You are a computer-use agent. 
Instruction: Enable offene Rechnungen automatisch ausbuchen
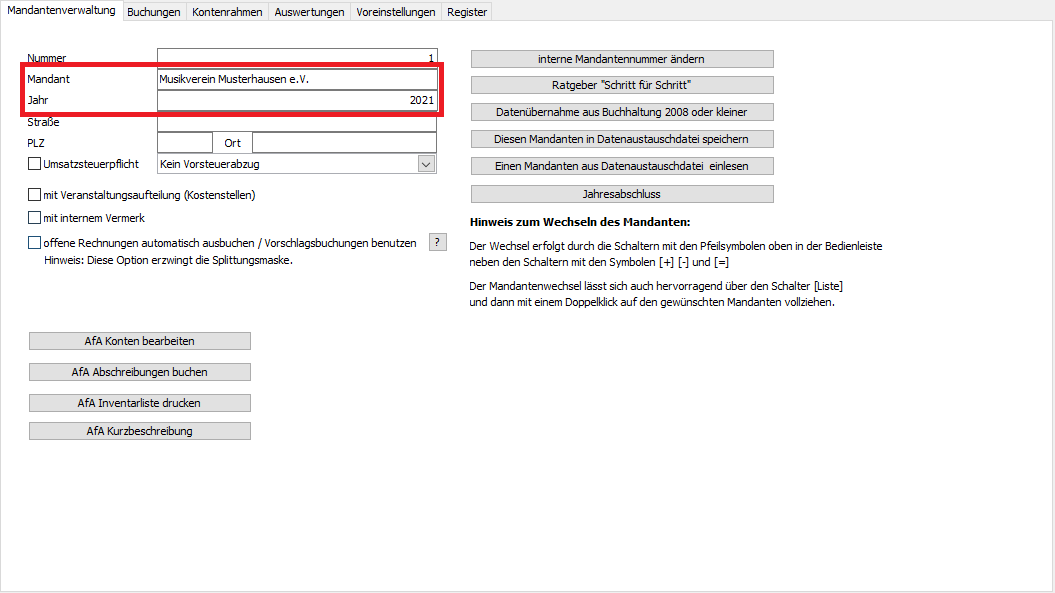(x=35, y=242)
